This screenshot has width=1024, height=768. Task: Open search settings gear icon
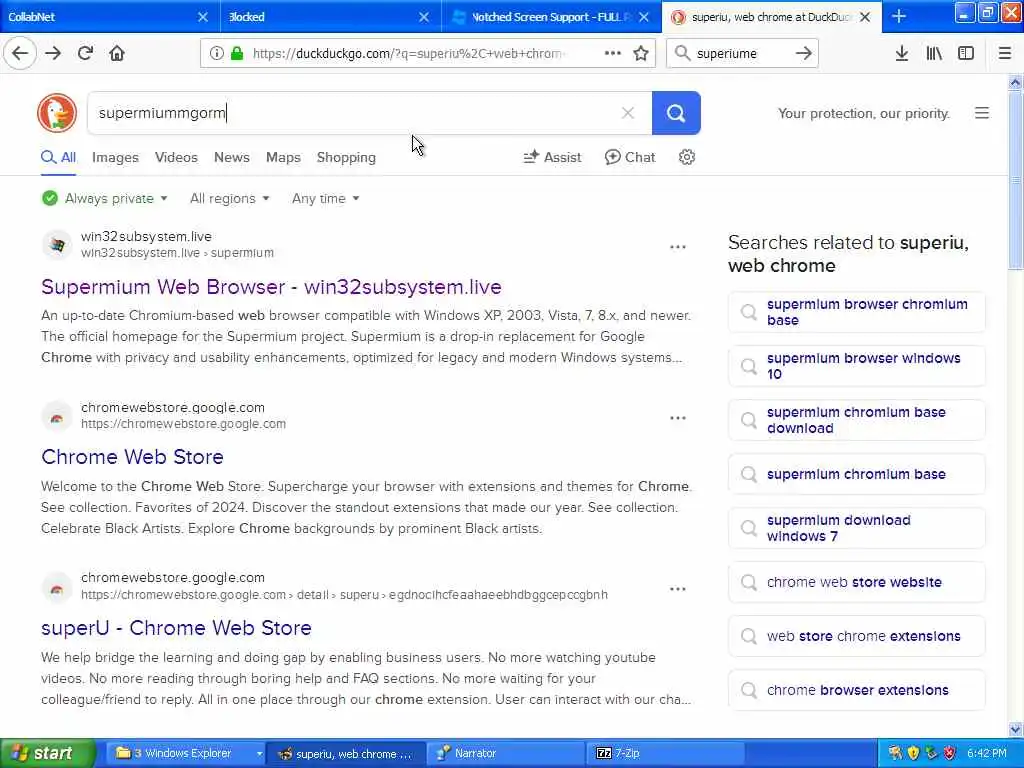[686, 157]
